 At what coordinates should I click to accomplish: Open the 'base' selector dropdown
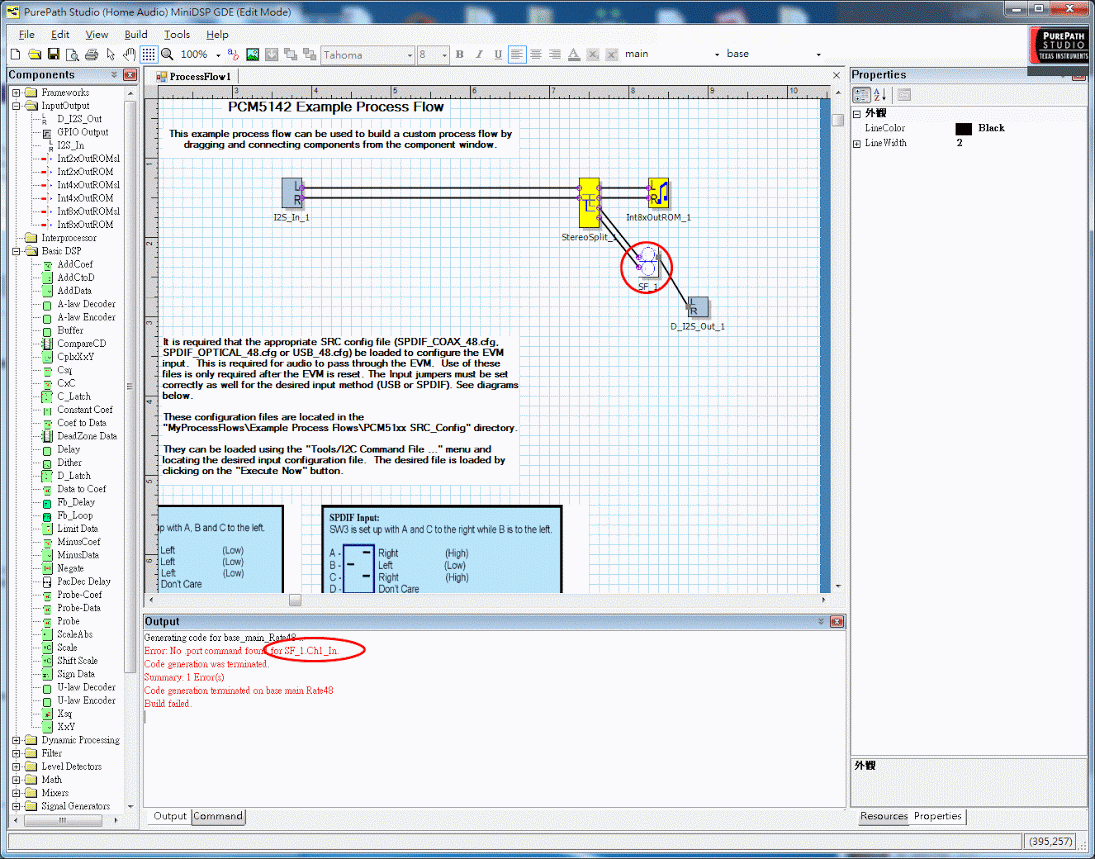[x=818, y=54]
